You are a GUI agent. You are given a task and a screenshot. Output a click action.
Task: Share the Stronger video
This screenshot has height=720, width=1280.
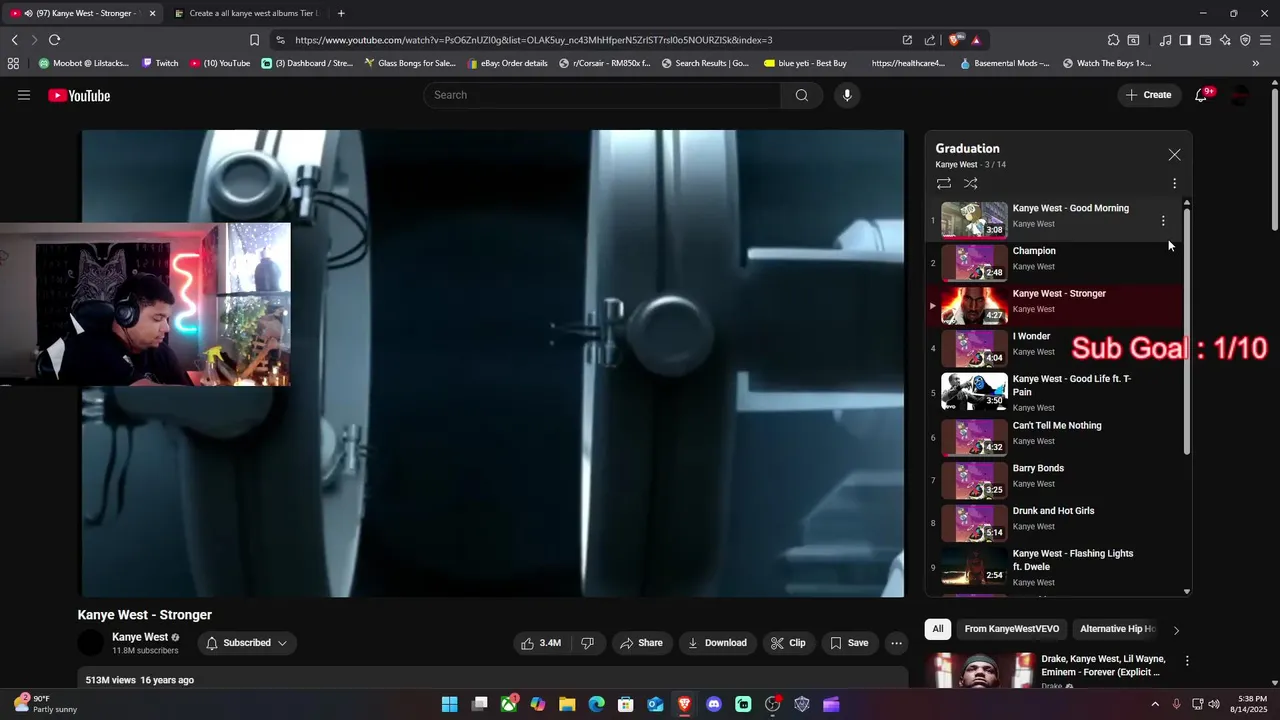641,643
